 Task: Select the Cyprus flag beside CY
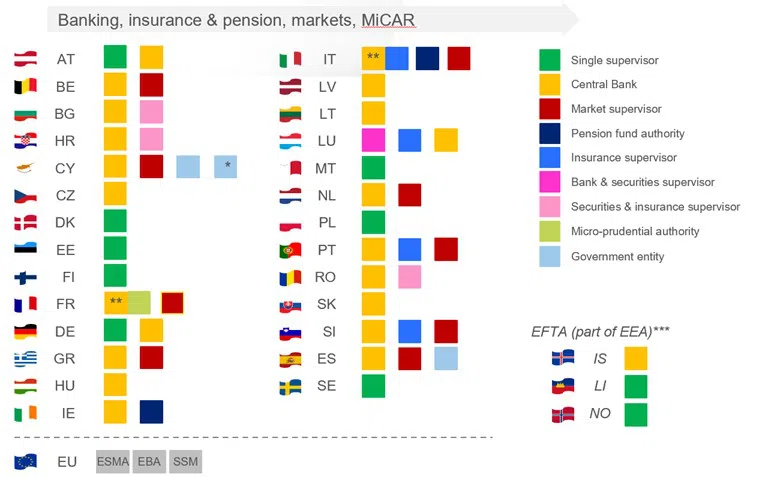pyautogui.click(x=26, y=168)
